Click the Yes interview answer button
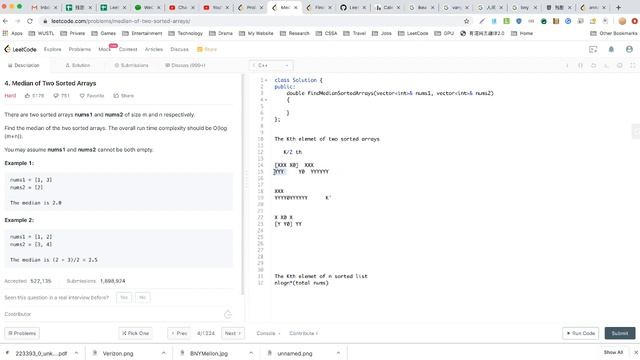Screen dimensions: 640x360 click(x=124, y=298)
